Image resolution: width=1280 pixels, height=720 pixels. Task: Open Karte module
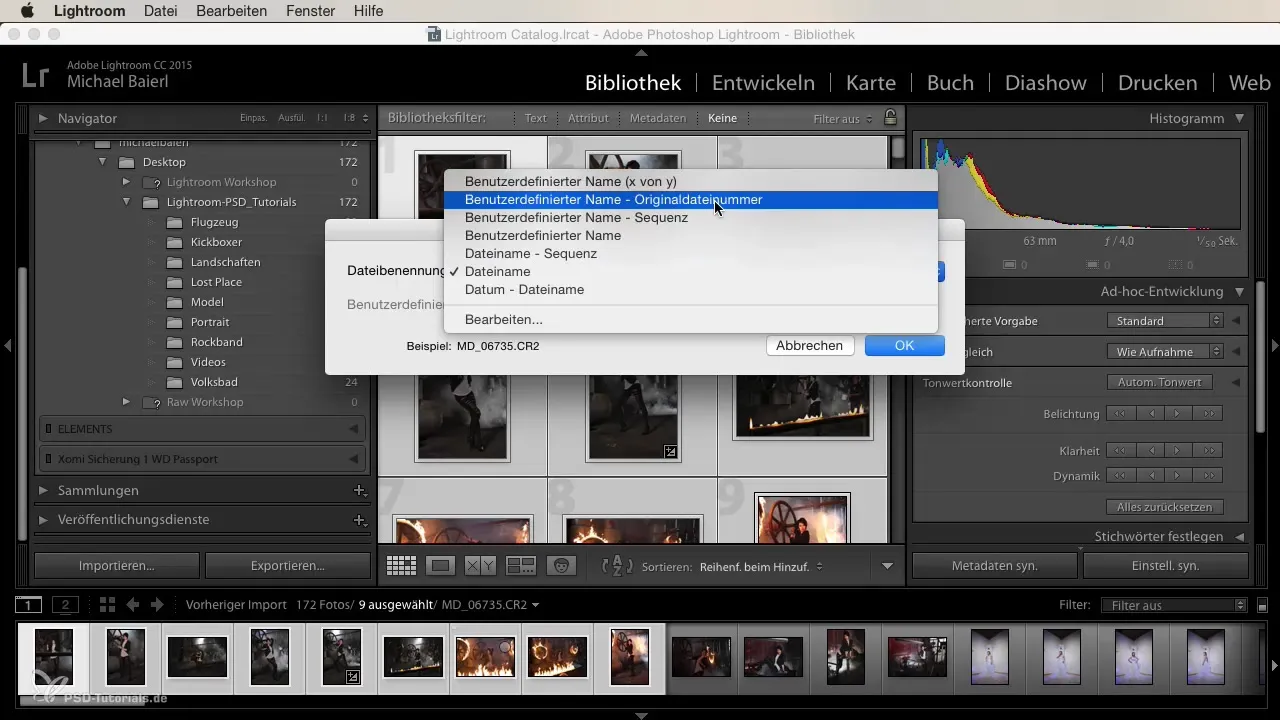pyautogui.click(x=871, y=82)
